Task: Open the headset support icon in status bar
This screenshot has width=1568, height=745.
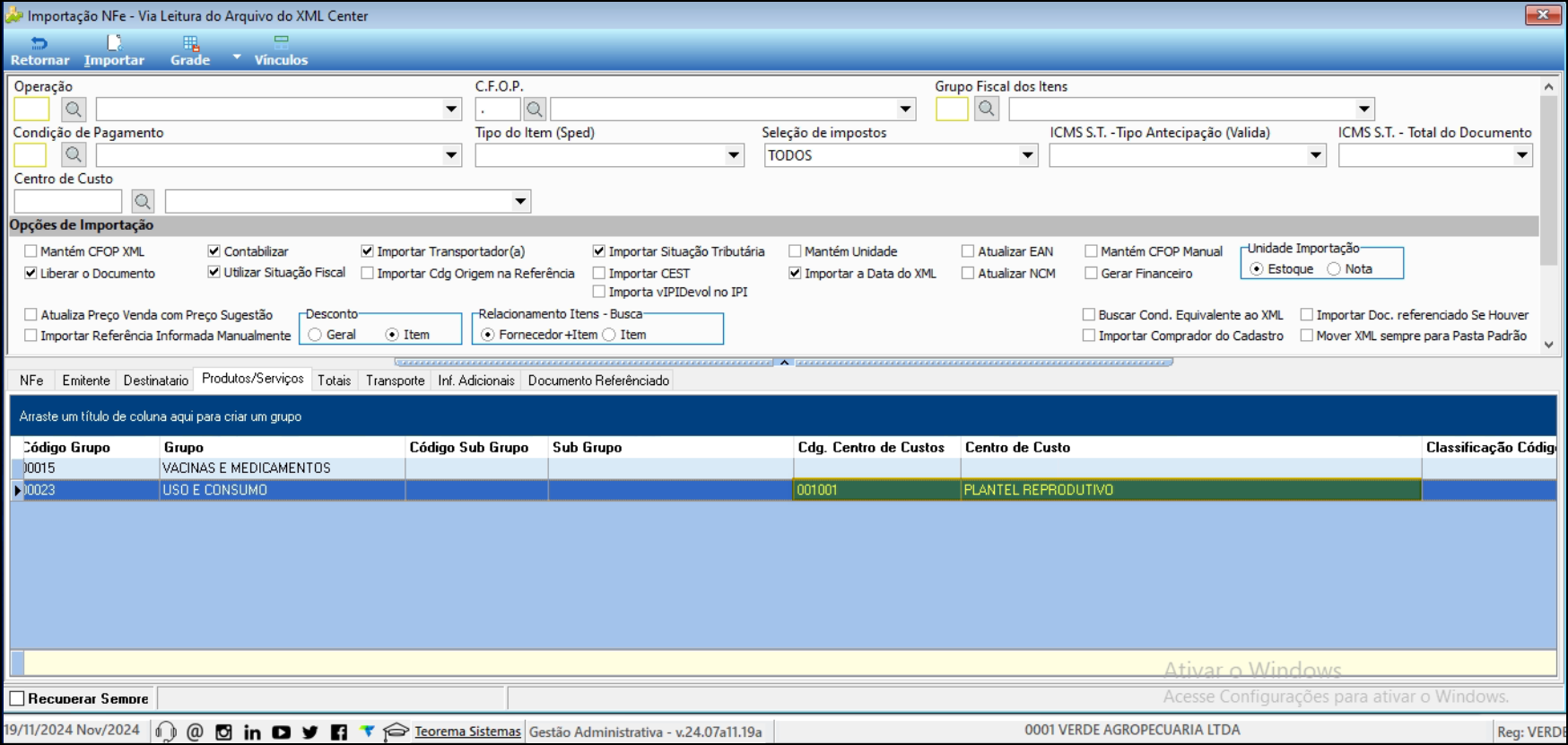Action: point(165,732)
